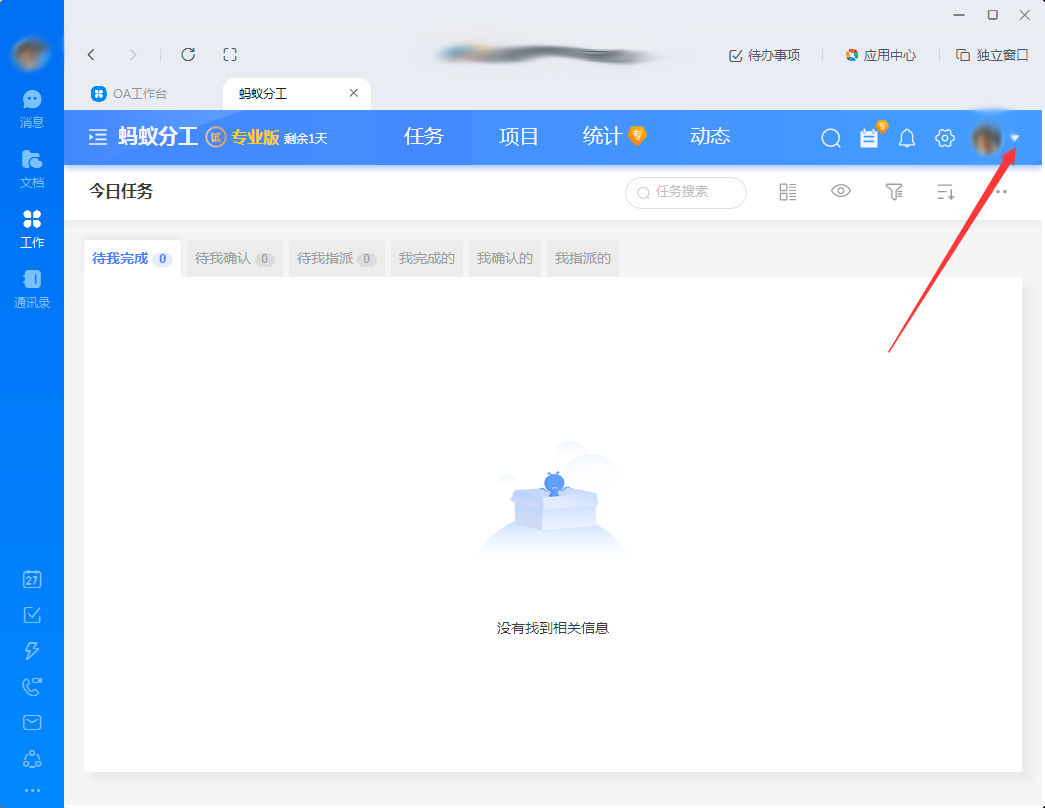
Task: Click the sort icon in the task toolbar
Action: click(945, 190)
